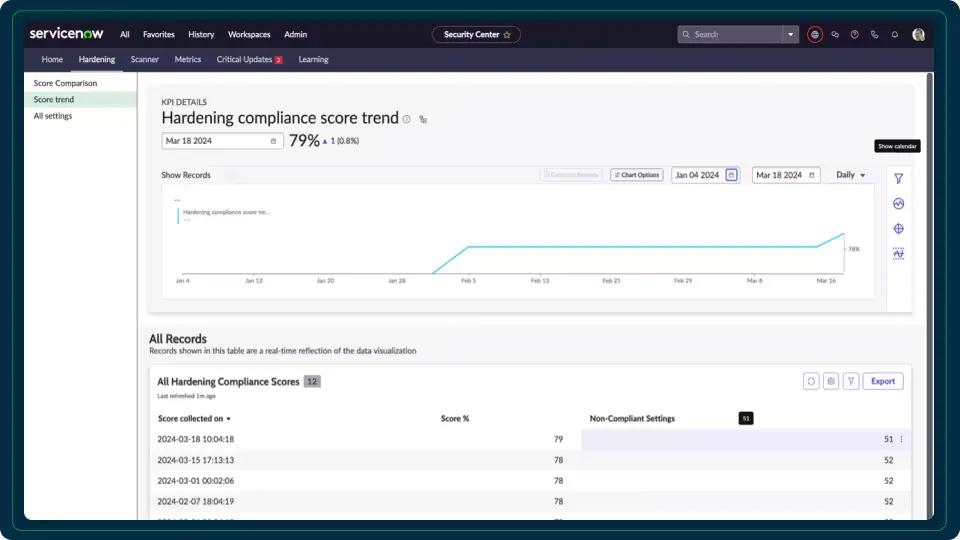960x540 pixels.
Task: Click the Security Center pill button
Action: point(476,35)
